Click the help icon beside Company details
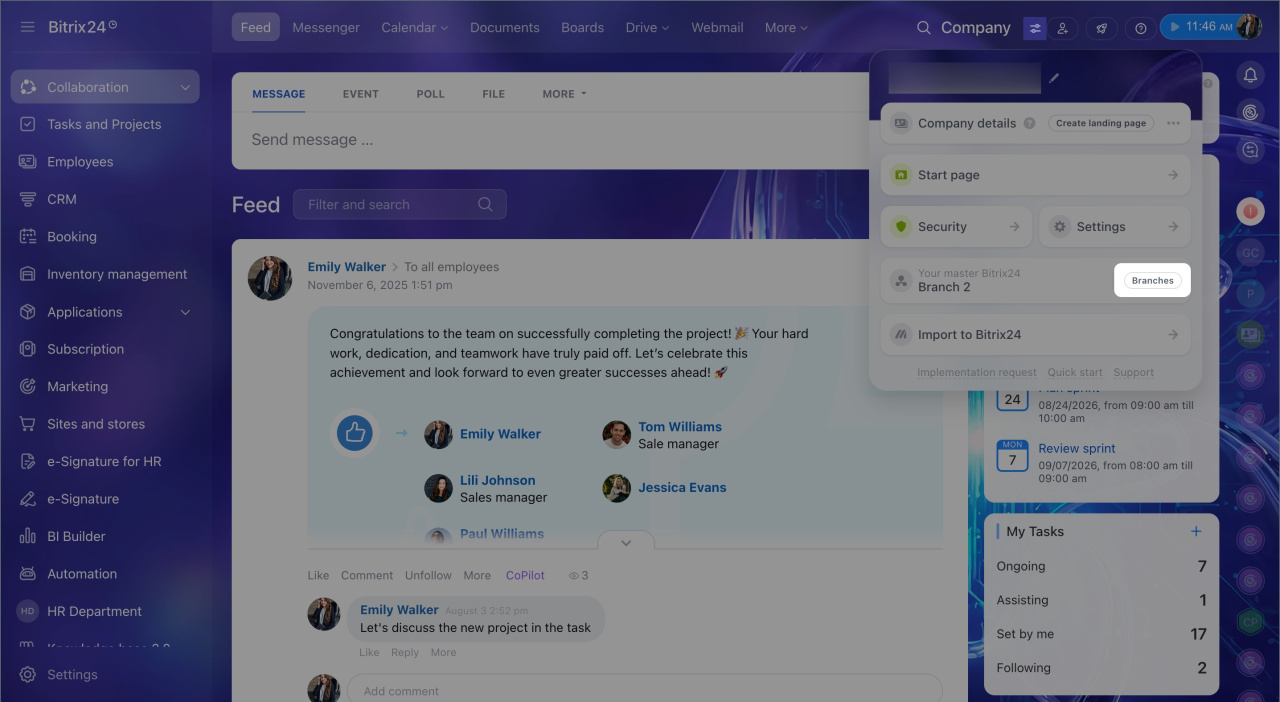Viewport: 1280px width, 702px height. pos(1029,124)
